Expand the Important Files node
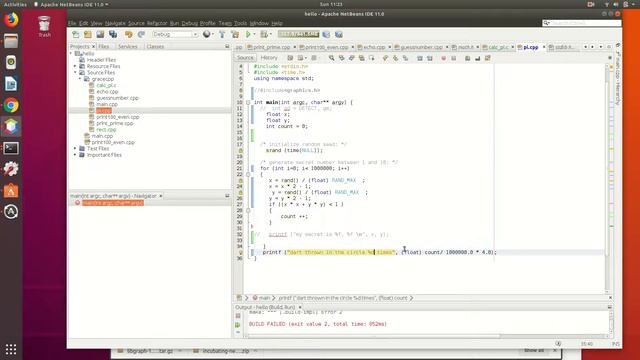Viewport: 640px width, 360px height. tap(76, 155)
